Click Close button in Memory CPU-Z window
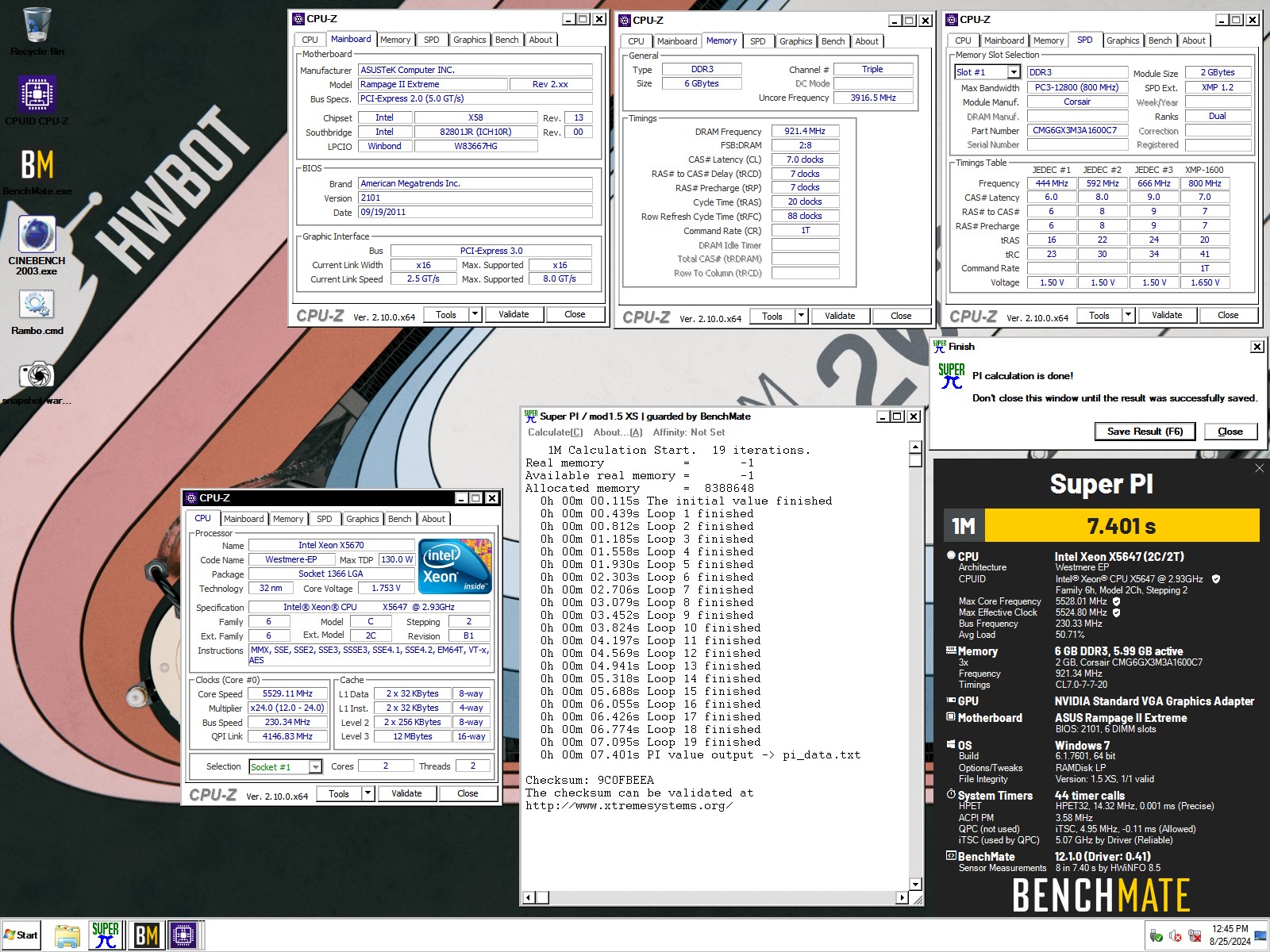This screenshot has width=1270, height=952. click(x=901, y=316)
